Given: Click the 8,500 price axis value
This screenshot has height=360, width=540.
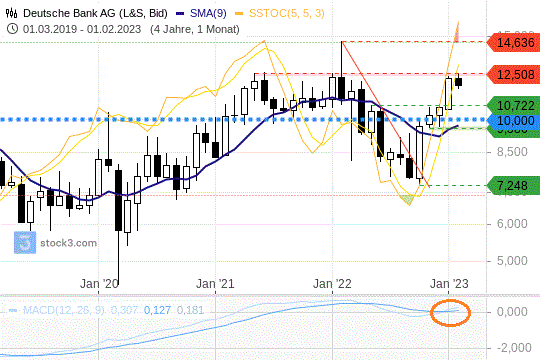Looking at the screenshot, I should click(512, 152).
